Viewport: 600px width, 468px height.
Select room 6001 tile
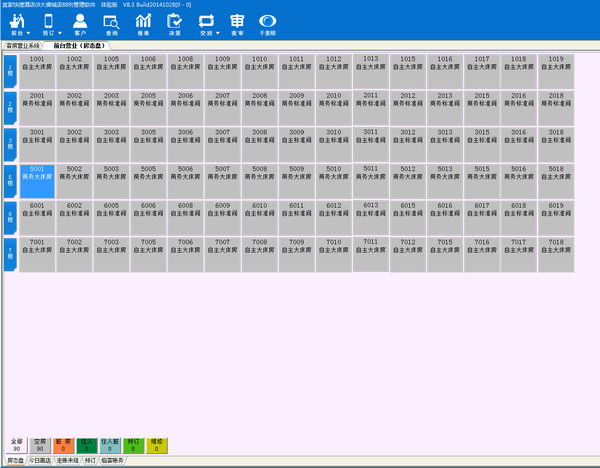point(37,218)
